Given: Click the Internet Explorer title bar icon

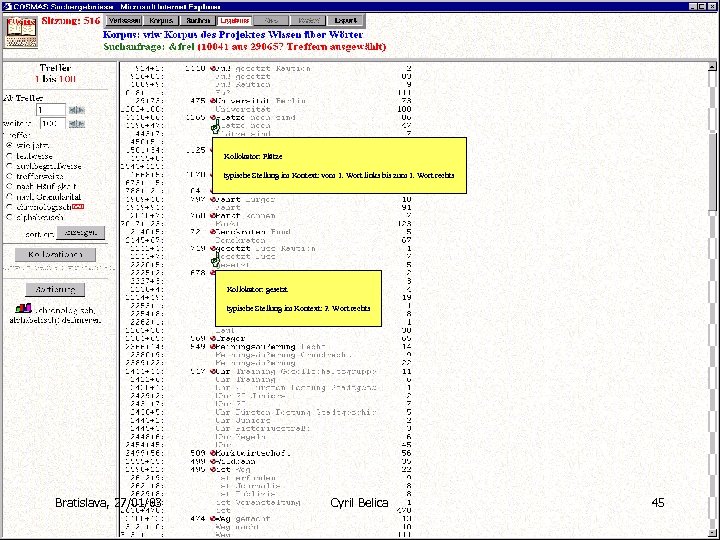Looking at the screenshot, I should click(x=7, y=6).
